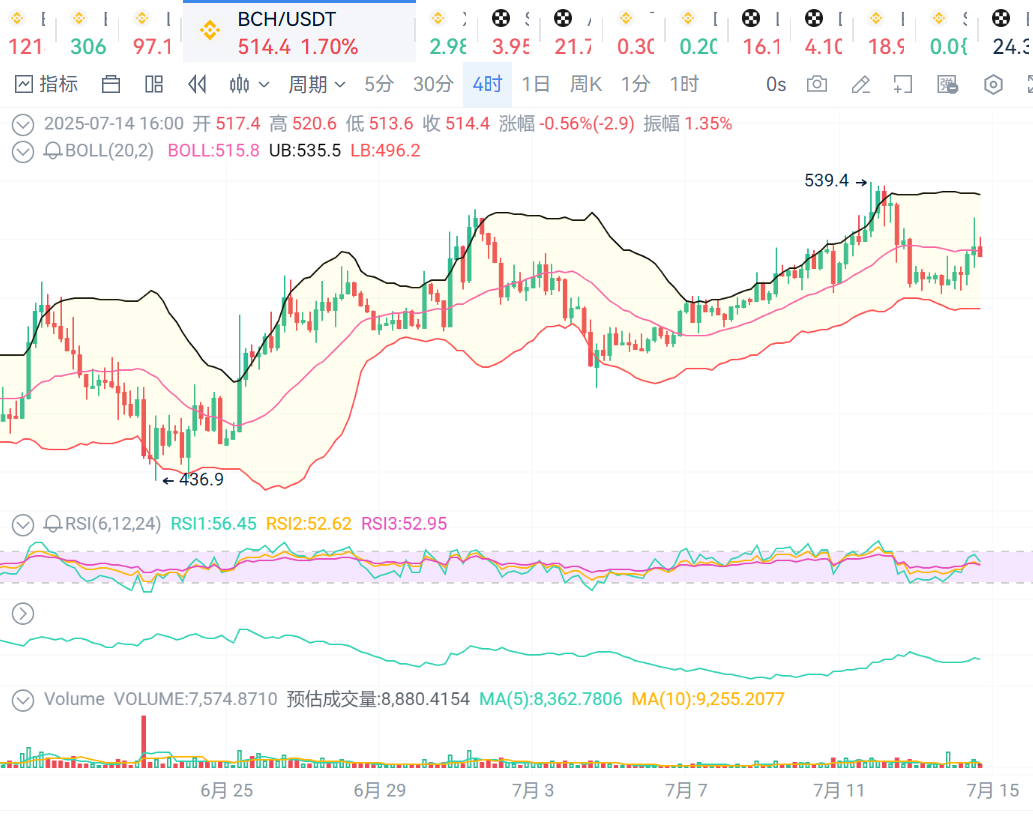Toggle the 弹 danmaku display icon
This screenshot has height=816, width=1033.
coord(947,84)
